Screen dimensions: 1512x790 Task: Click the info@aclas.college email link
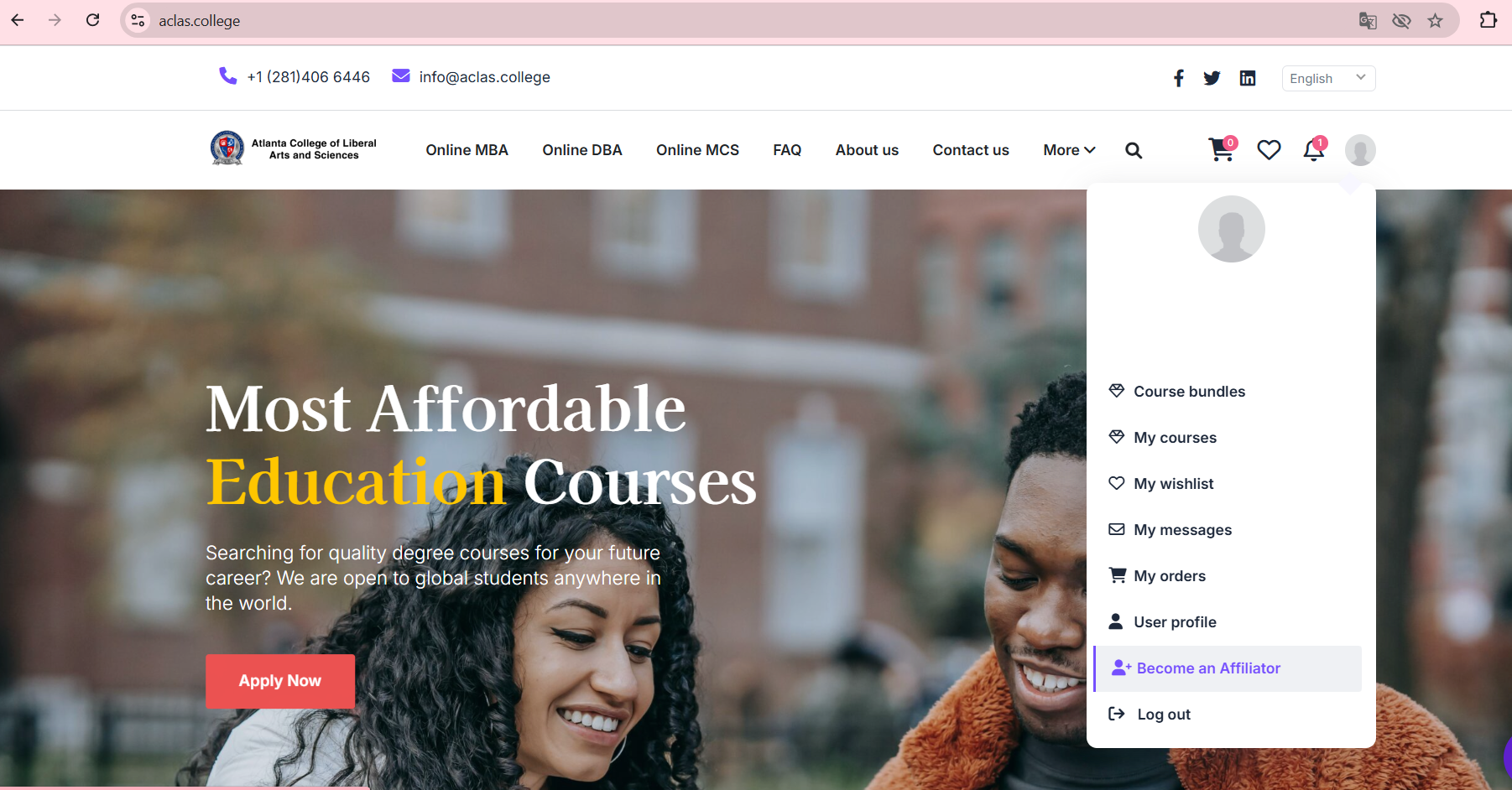tap(484, 77)
